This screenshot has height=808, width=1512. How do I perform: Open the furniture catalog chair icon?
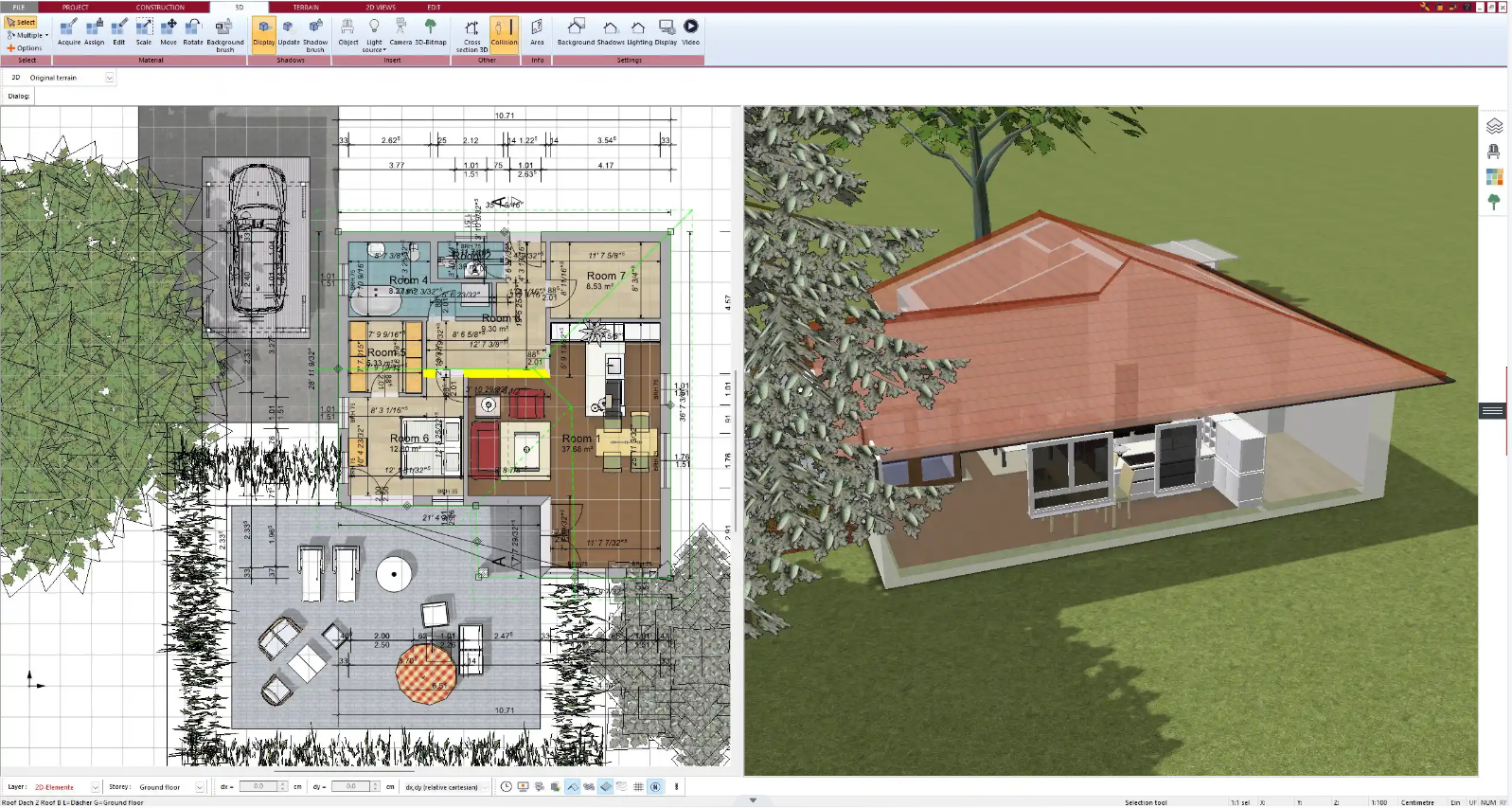[1494, 152]
